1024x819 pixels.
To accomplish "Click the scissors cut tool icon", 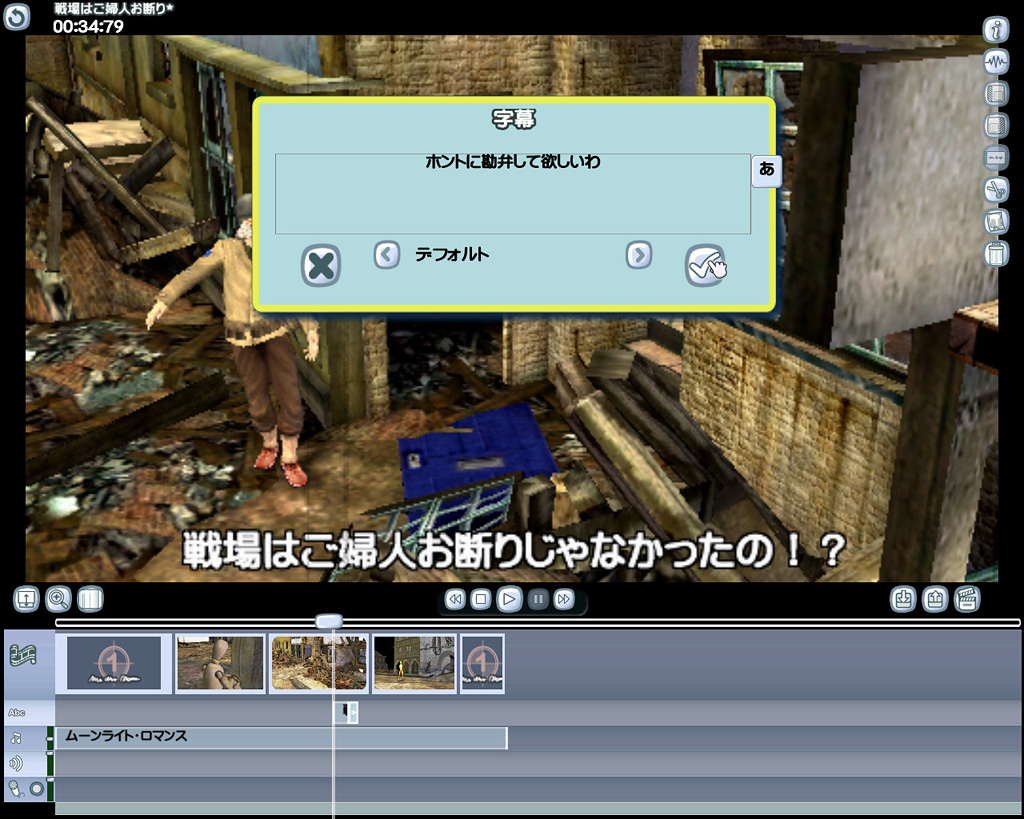I will (997, 189).
